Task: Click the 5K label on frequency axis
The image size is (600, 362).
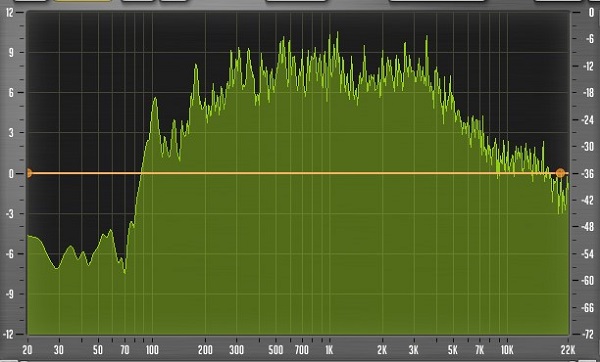Action: (453, 350)
